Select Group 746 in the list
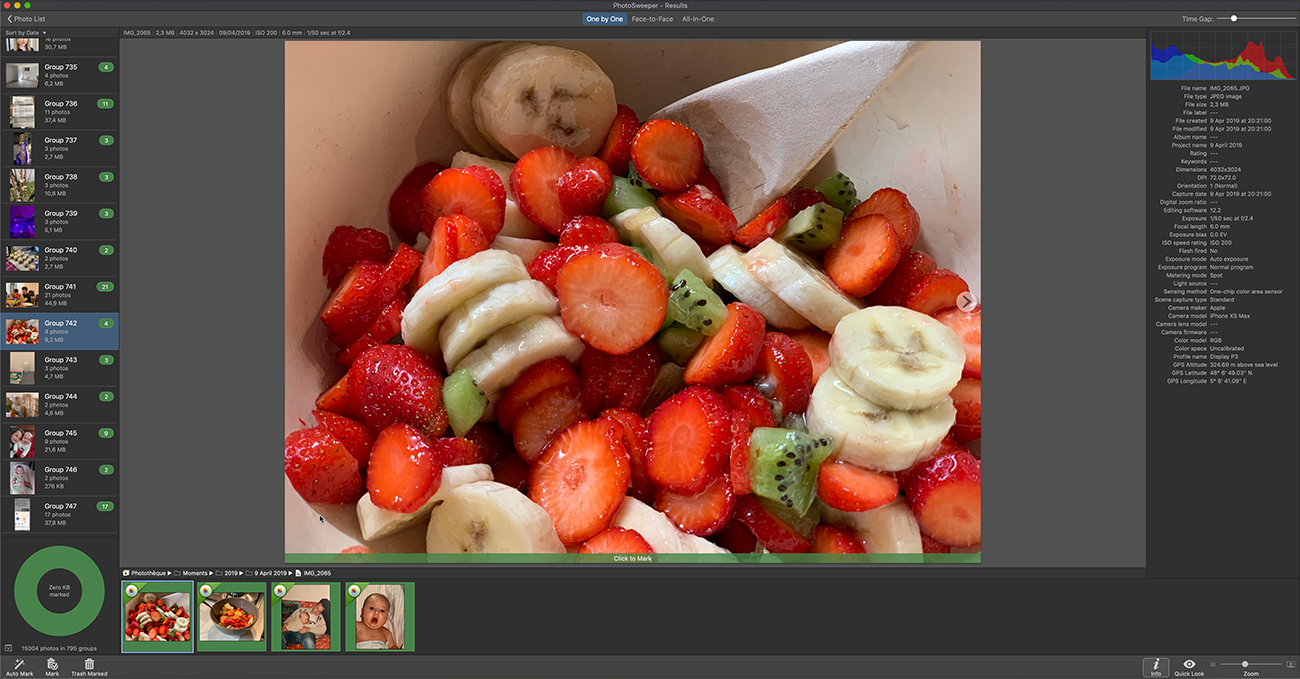 coord(59,477)
